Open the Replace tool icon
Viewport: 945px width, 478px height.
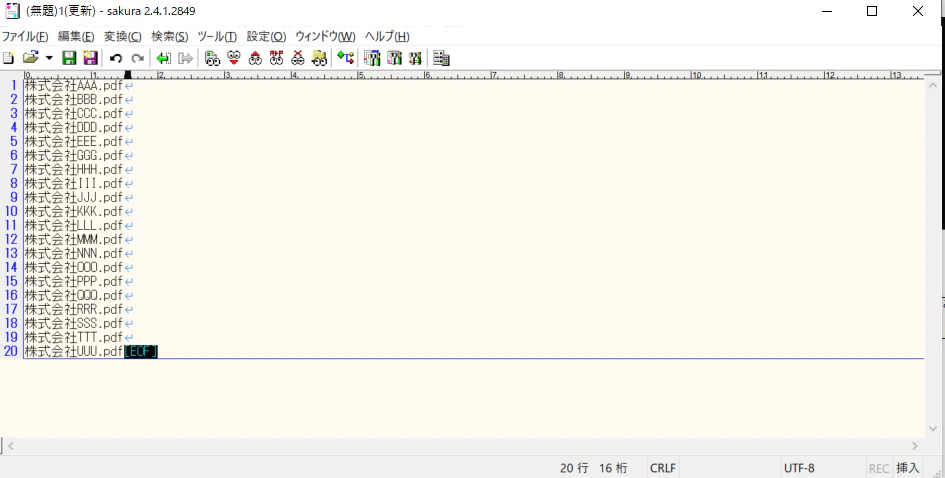tap(277, 58)
